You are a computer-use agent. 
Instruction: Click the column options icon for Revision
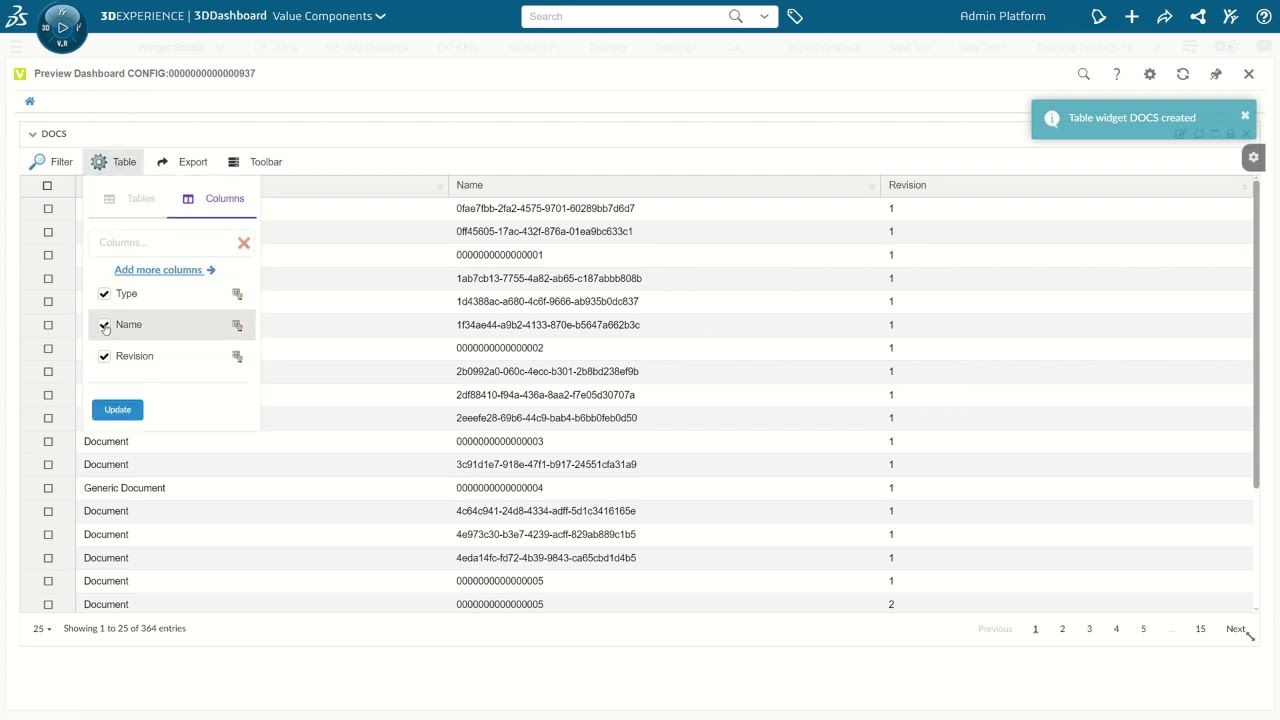(x=237, y=356)
